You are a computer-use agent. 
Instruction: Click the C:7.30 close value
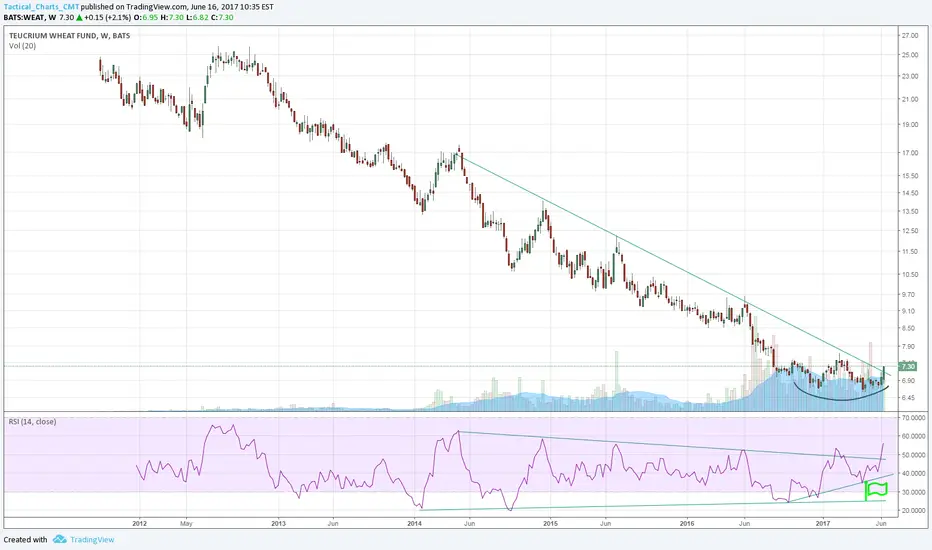coord(222,18)
